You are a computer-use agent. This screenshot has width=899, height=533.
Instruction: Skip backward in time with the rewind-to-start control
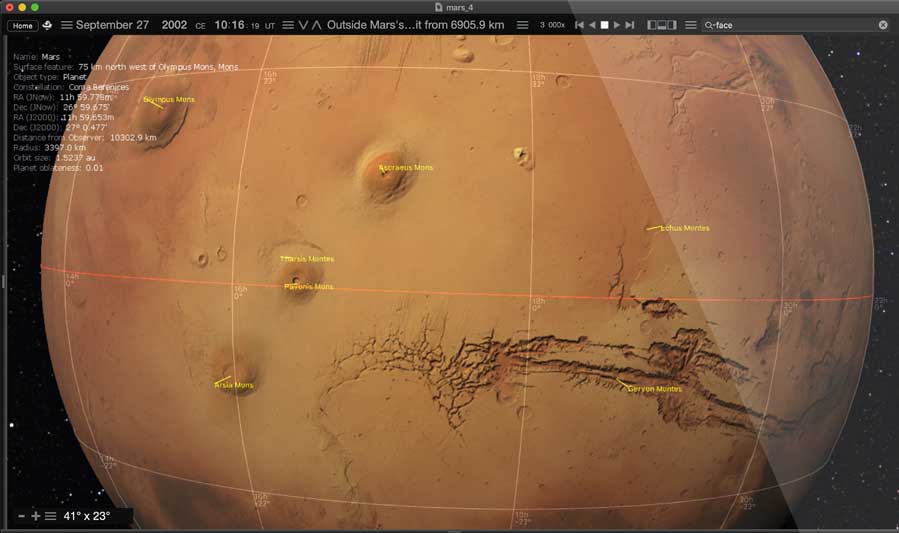(x=579, y=25)
